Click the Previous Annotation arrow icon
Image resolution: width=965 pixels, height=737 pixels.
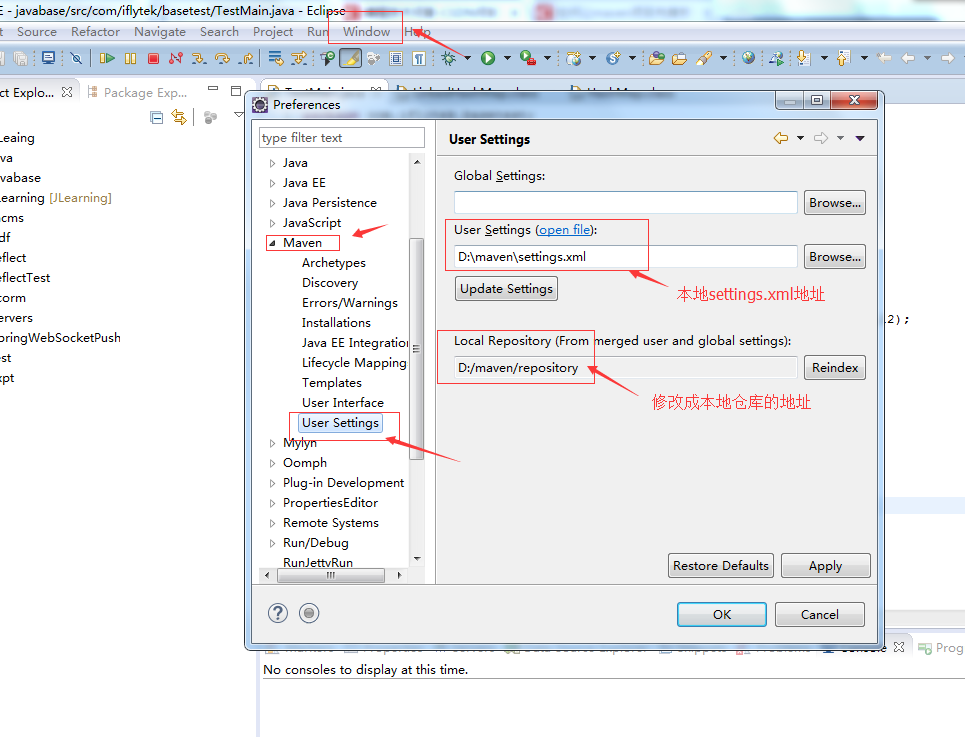[844, 58]
